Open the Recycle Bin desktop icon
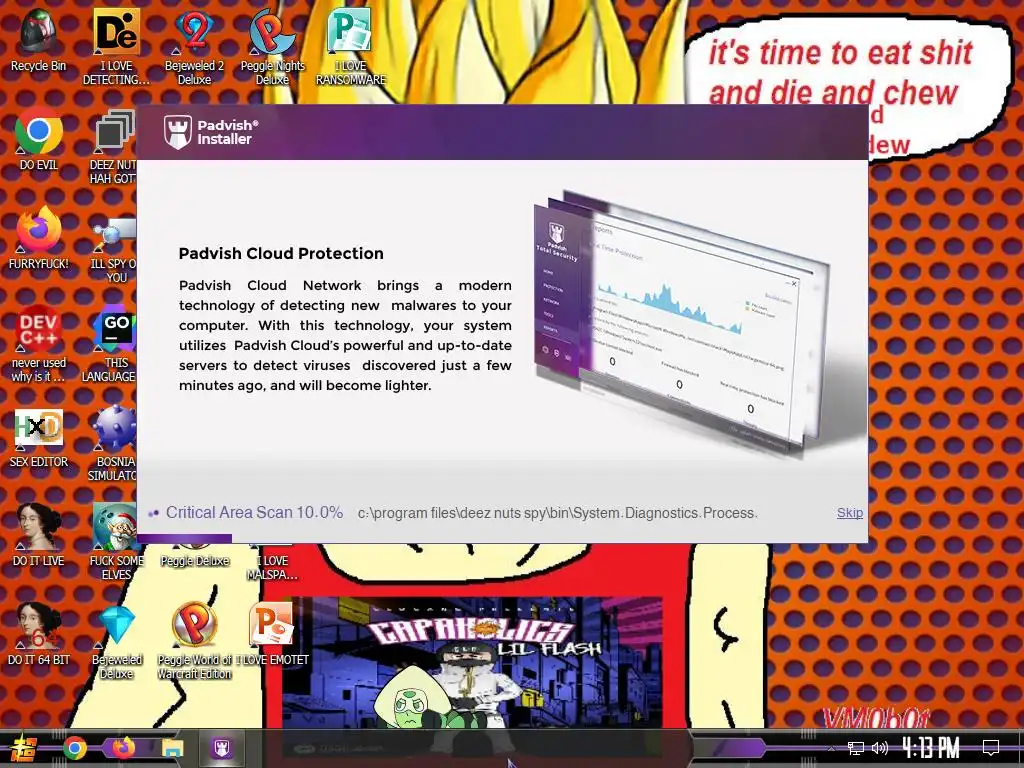 tap(38, 40)
